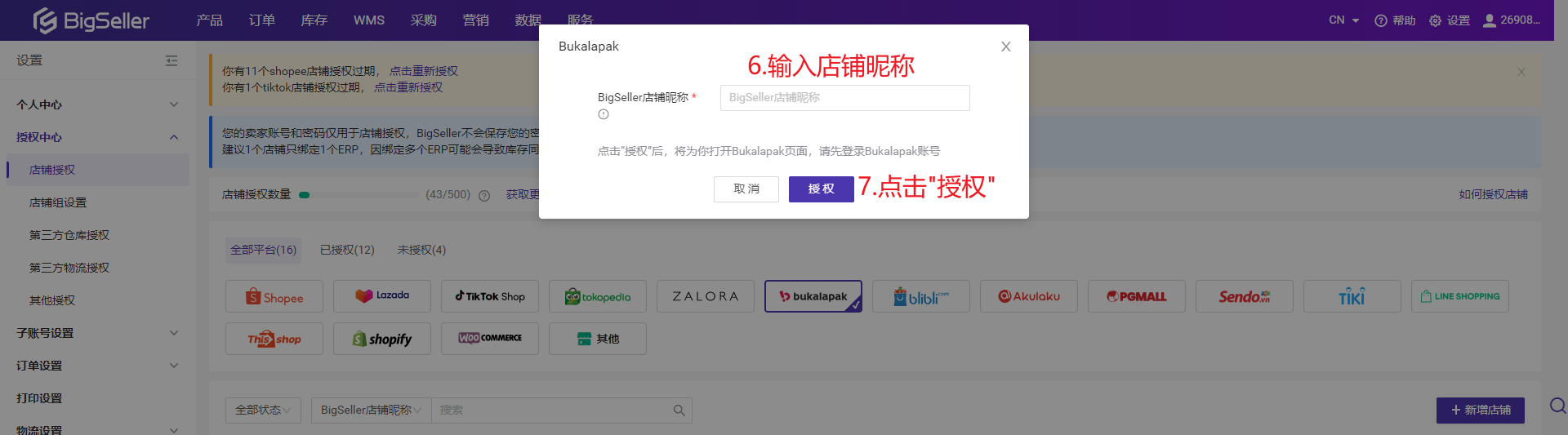Expand the 子账号设置 sidebar section
1568x435 pixels.
click(98, 333)
